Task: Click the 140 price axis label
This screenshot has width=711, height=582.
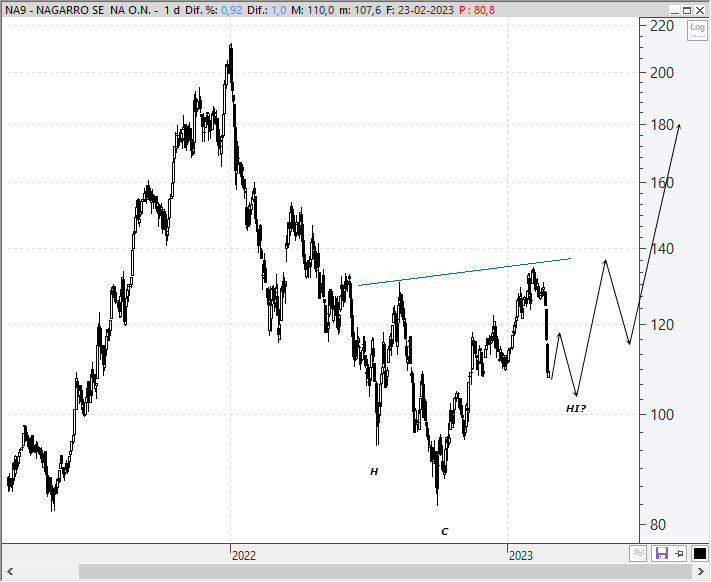Action: [x=662, y=248]
